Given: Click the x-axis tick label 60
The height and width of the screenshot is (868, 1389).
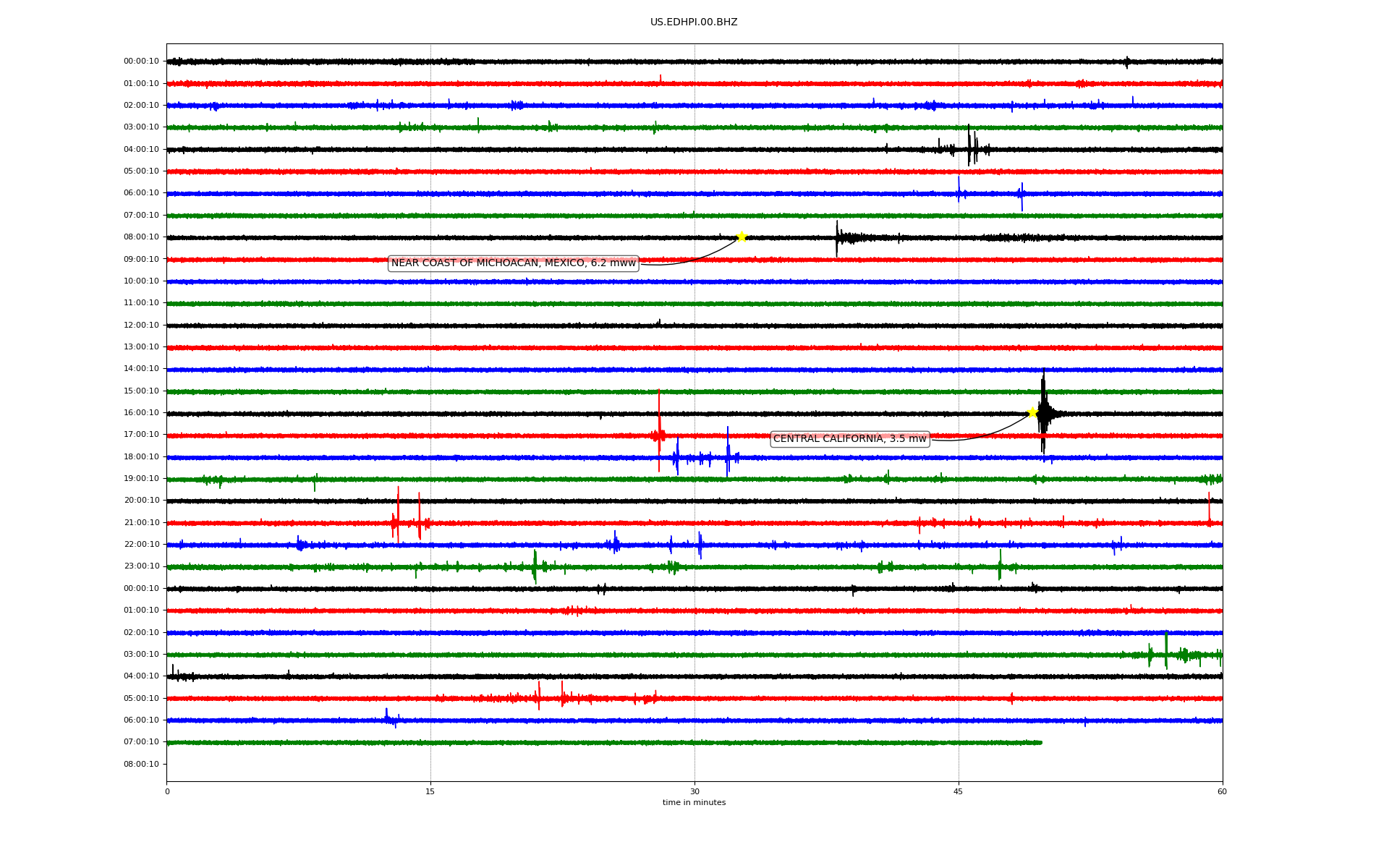Looking at the screenshot, I should 1221,791.
